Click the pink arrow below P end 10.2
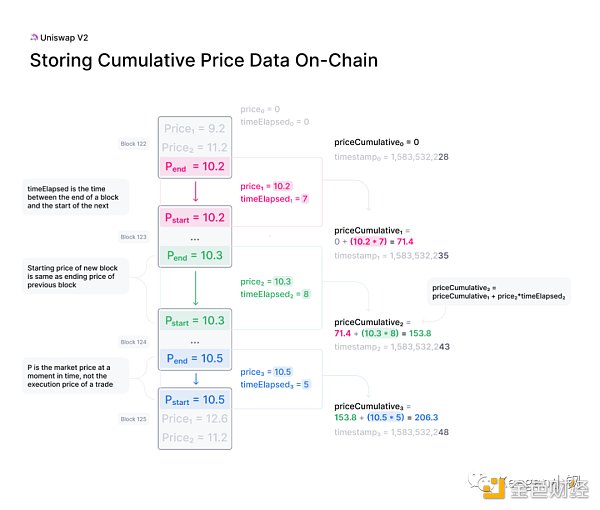The height and width of the screenshot is (510, 600). (x=194, y=192)
